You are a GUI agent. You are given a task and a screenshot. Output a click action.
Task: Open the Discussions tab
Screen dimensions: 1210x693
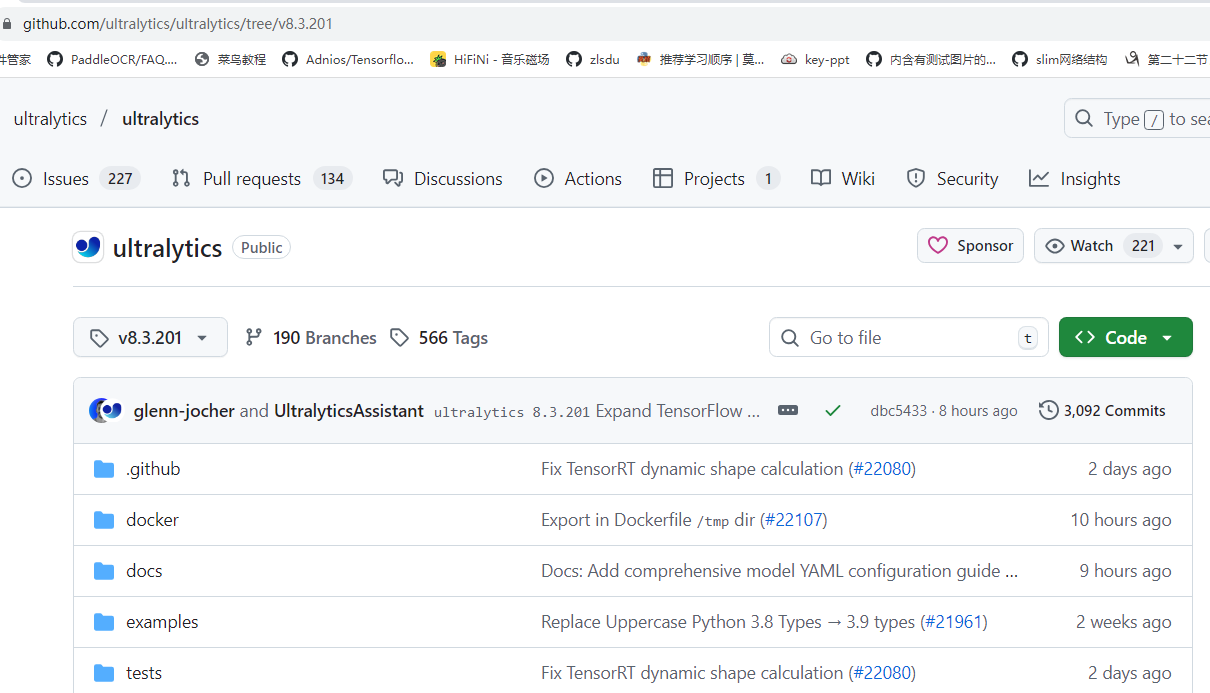click(443, 179)
